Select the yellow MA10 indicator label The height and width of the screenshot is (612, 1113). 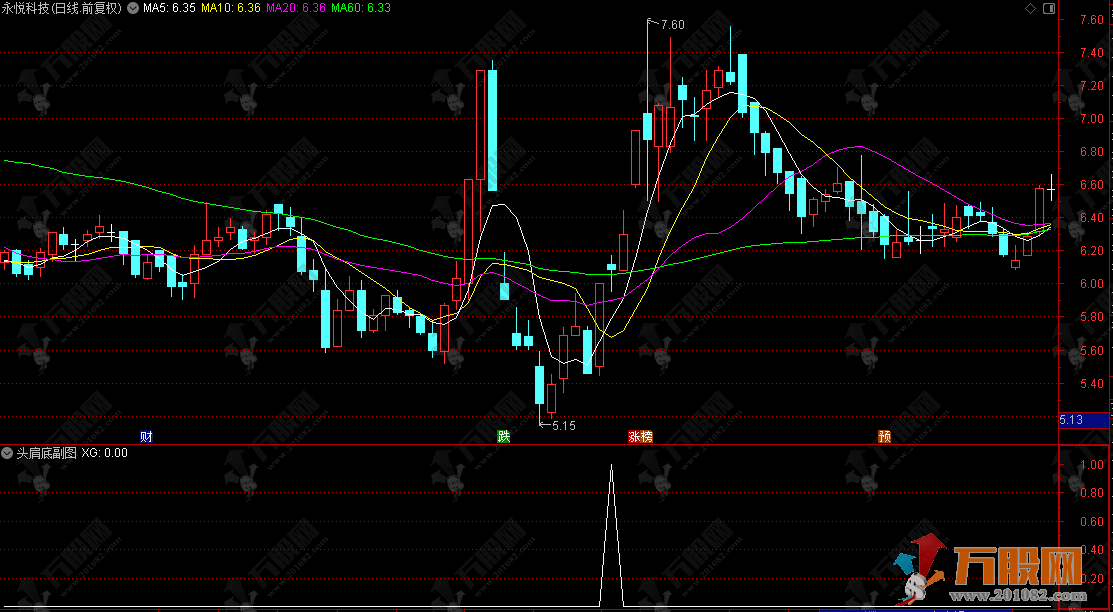(x=231, y=8)
